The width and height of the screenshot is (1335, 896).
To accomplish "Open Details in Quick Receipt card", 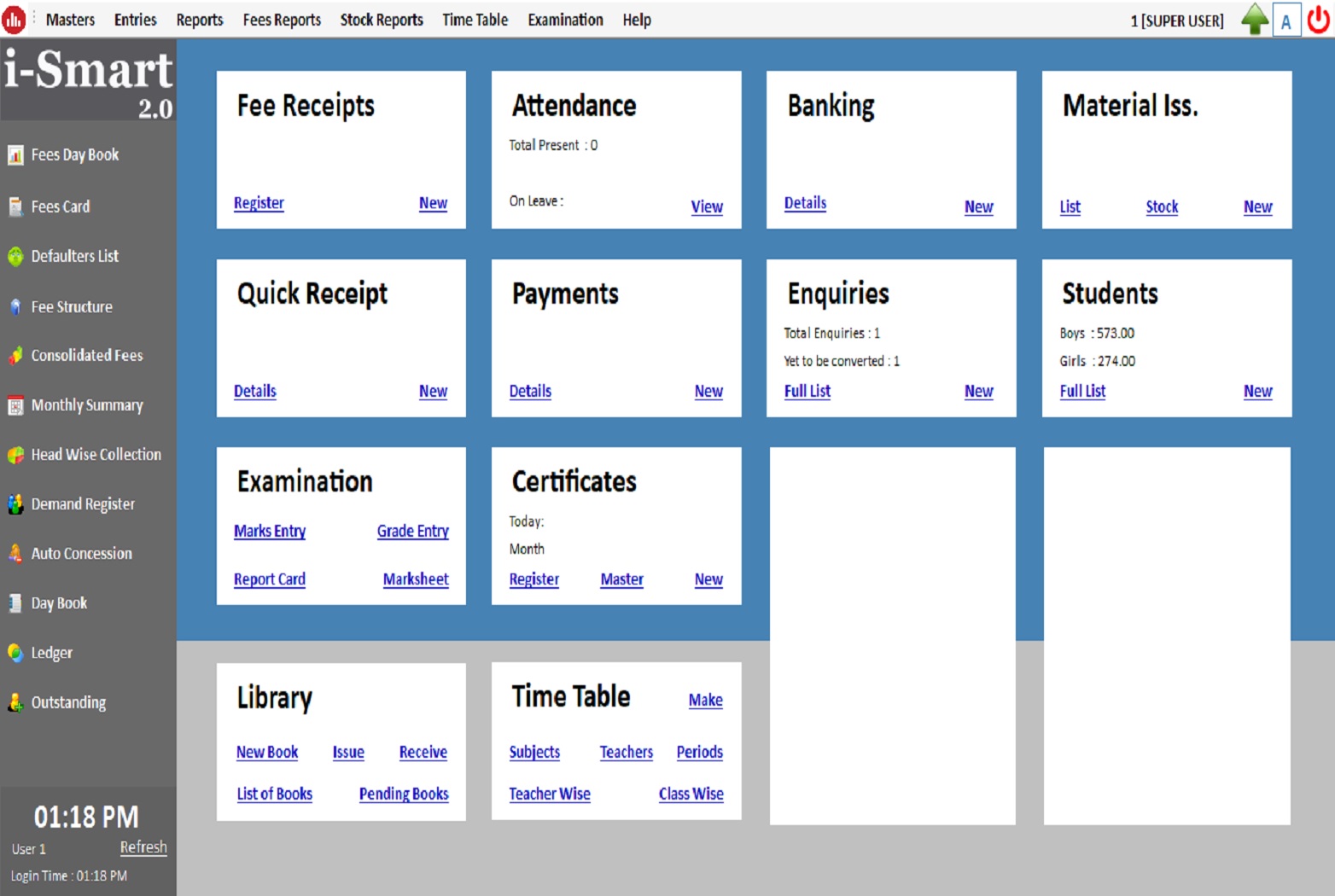I will pyautogui.click(x=255, y=391).
